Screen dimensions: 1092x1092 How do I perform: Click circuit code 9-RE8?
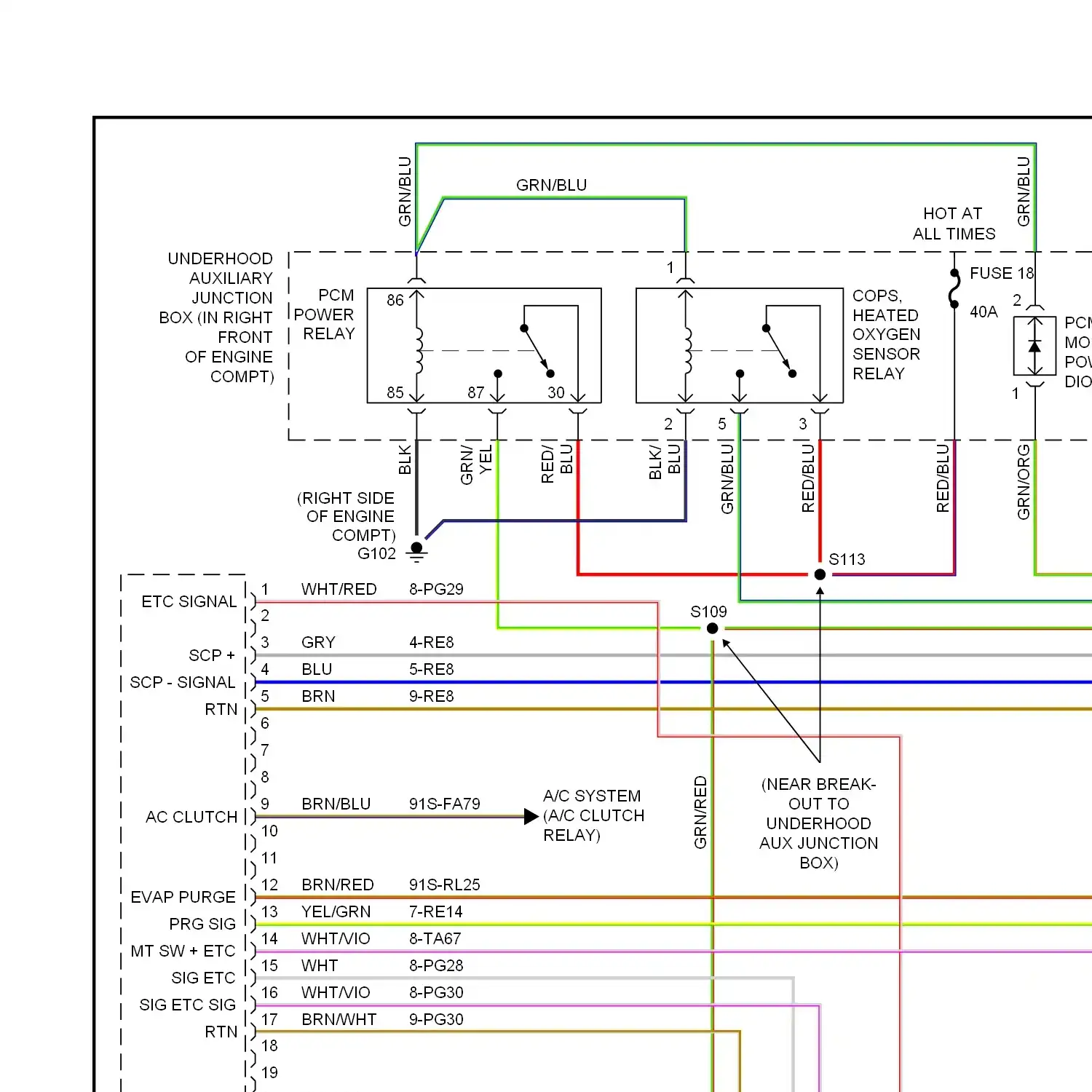[431, 696]
